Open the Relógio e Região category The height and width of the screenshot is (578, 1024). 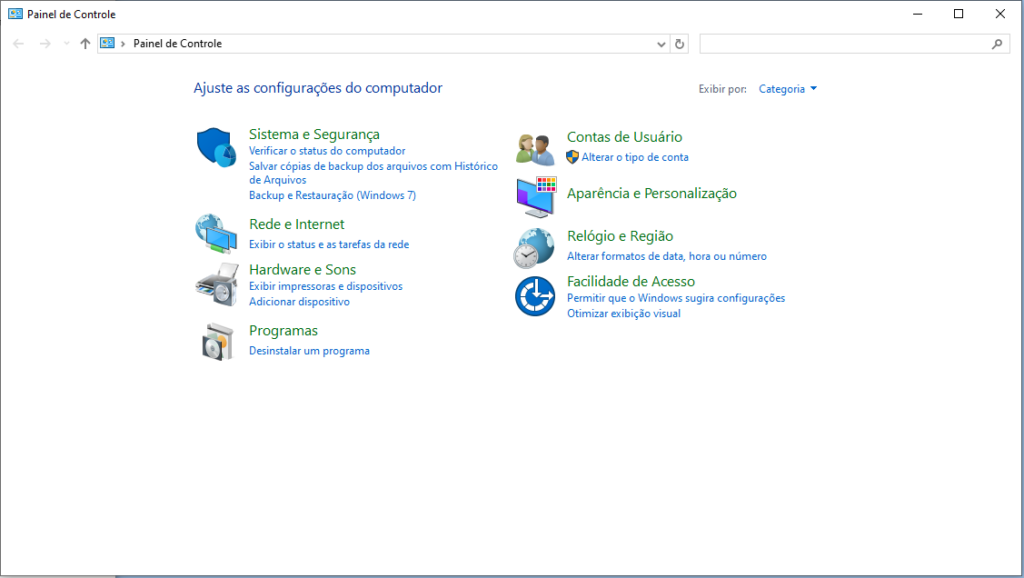pos(620,236)
